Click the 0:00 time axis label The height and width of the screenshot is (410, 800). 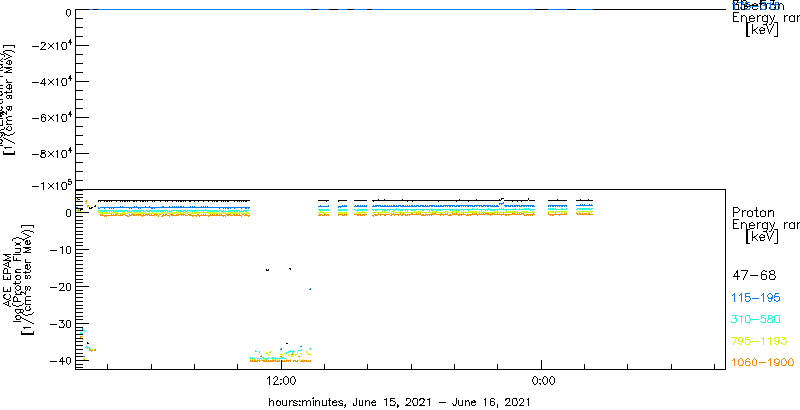tap(544, 380)
